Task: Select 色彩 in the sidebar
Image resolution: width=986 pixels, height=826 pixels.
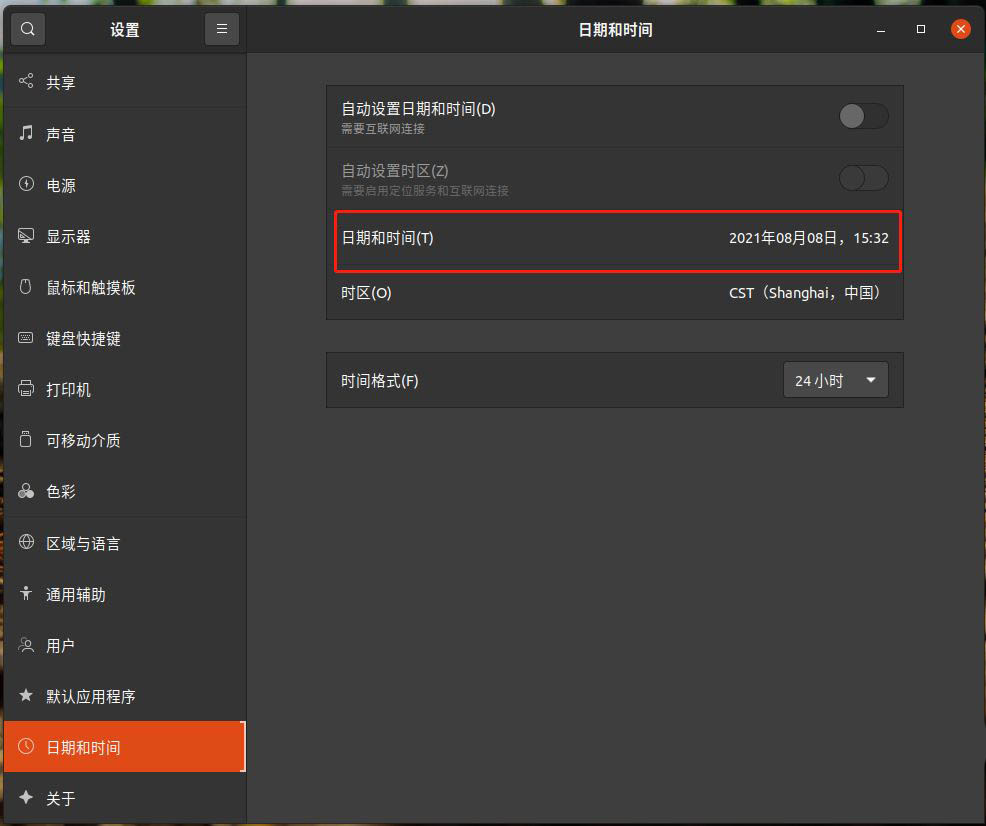Action: 125,491
